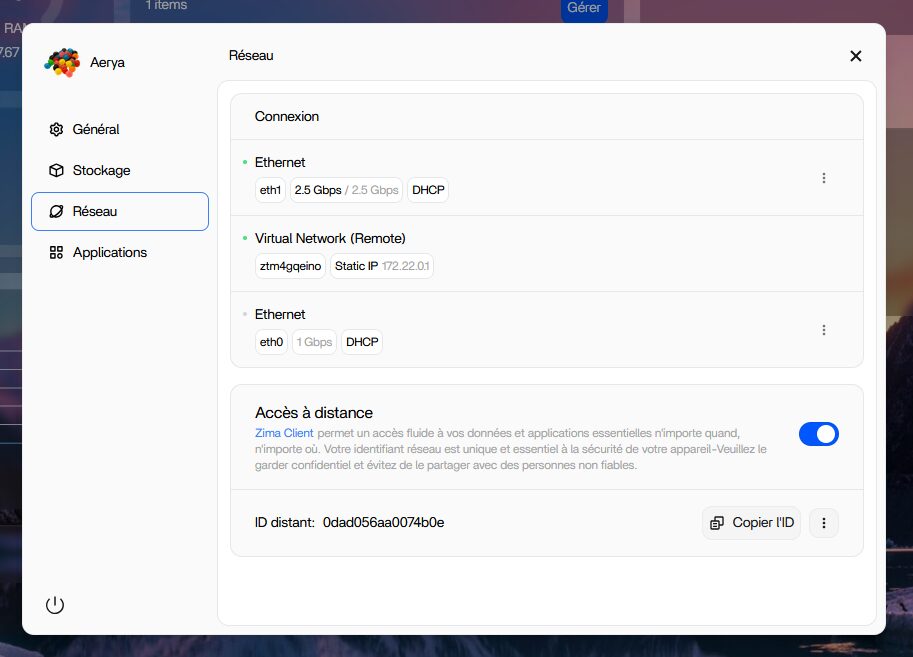Click the ztm4gqeino virtual network tag
This screenshot has width=913, height=657.
tap(291, 266)
